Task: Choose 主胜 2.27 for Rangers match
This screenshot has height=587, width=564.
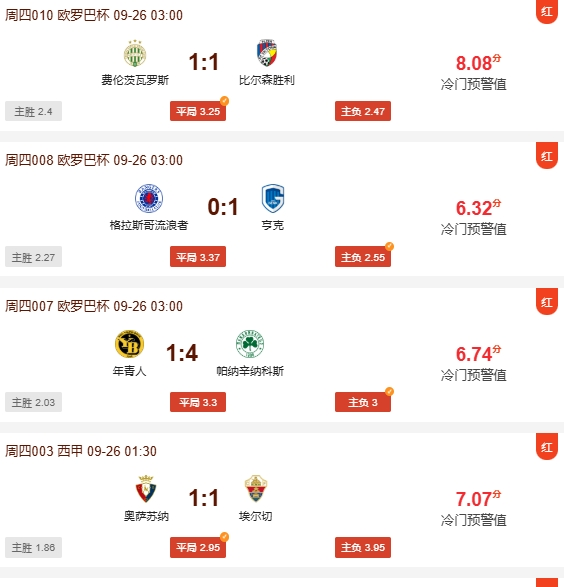Action: 33,257
